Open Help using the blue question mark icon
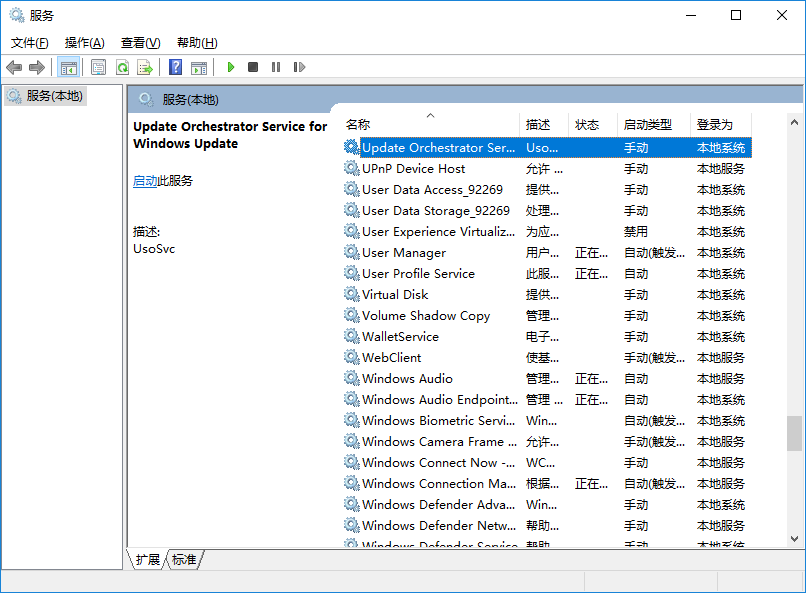The image size is (806, 593). click(175, 67)
